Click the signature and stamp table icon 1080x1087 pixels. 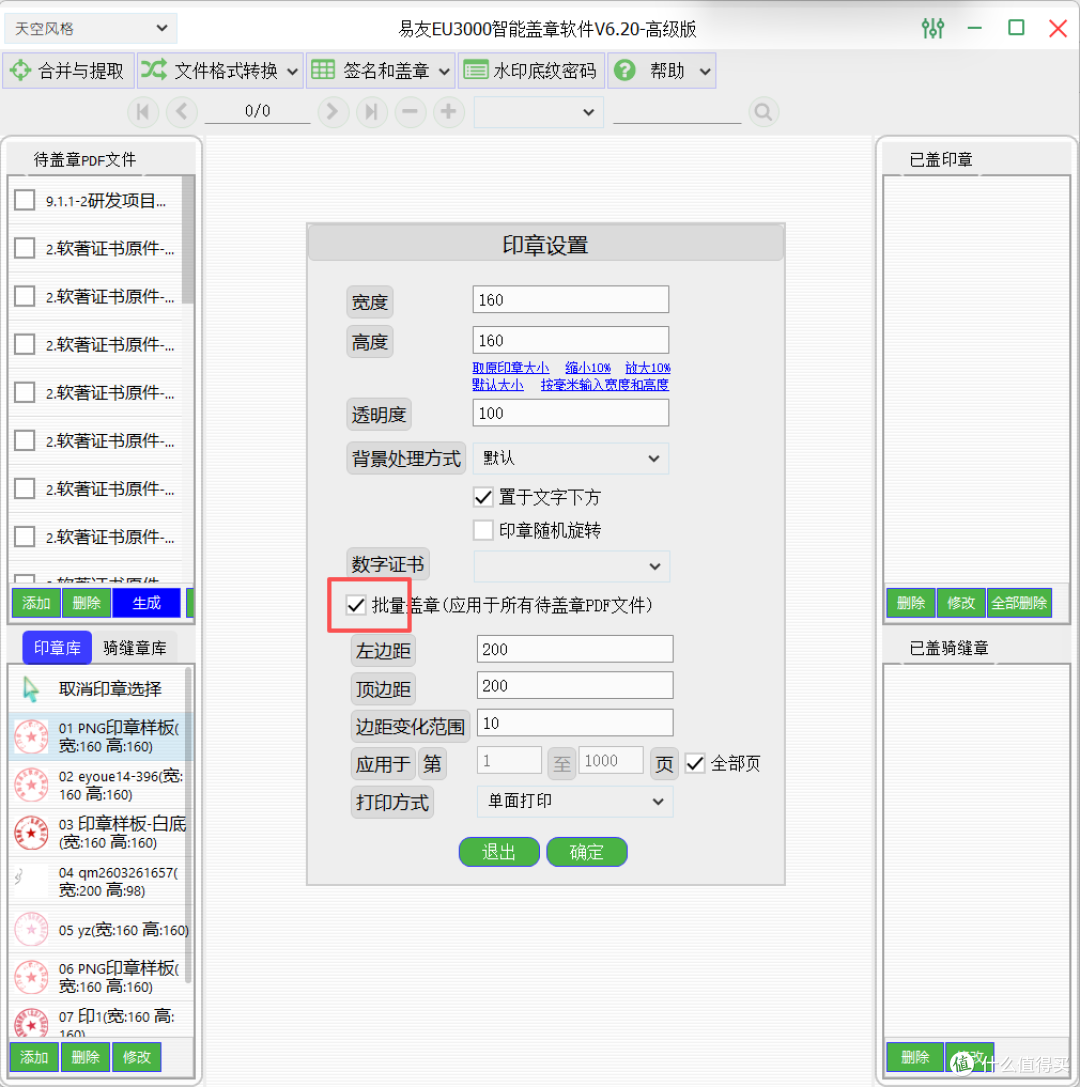tap(323, 70)
